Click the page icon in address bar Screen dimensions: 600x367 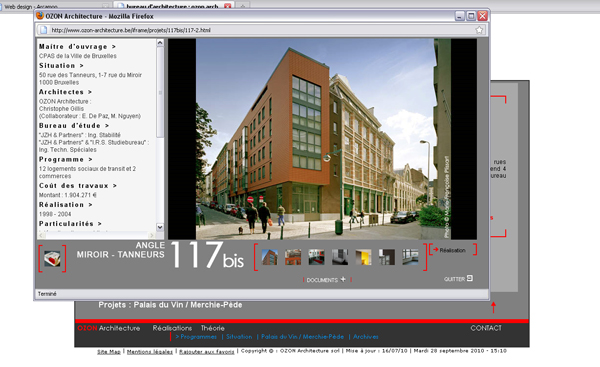[x=44, y=30]
